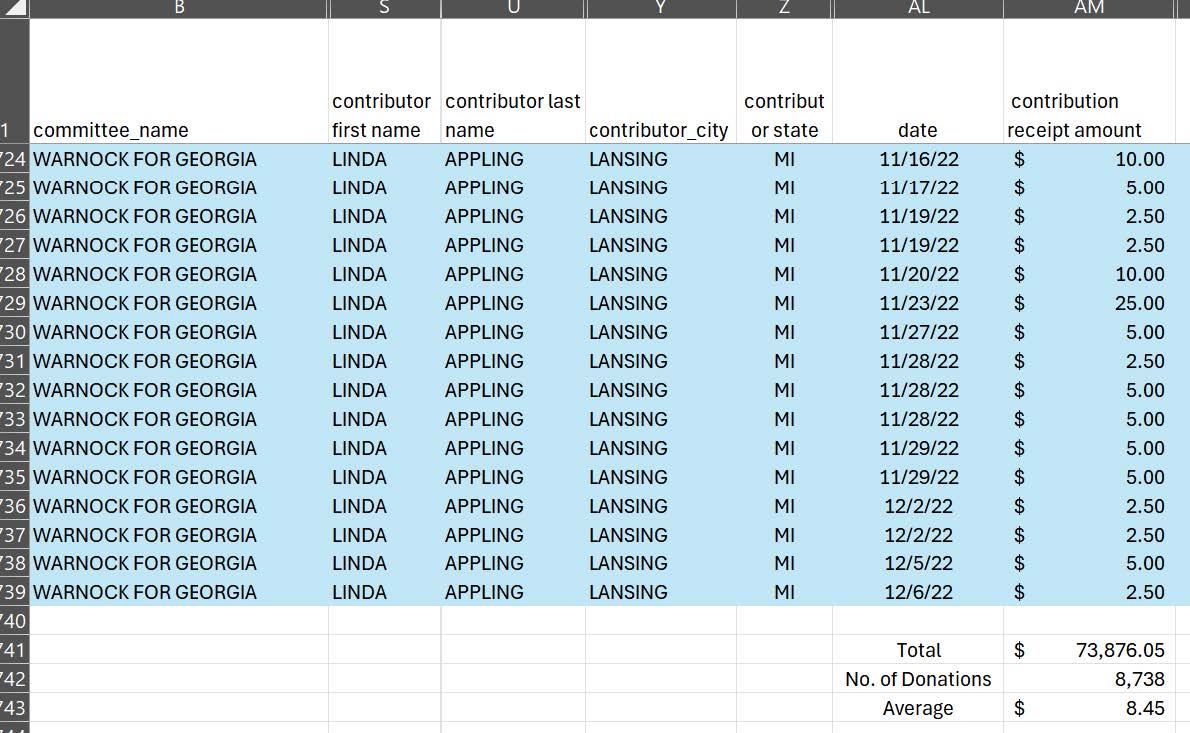Click the contributor_city header cell
This screenshot has height=733, width=1190.
coord(660,130)
